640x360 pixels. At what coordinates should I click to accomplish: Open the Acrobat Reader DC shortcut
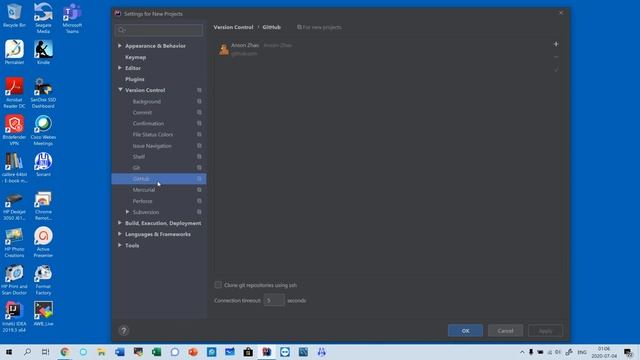point(14,93)
